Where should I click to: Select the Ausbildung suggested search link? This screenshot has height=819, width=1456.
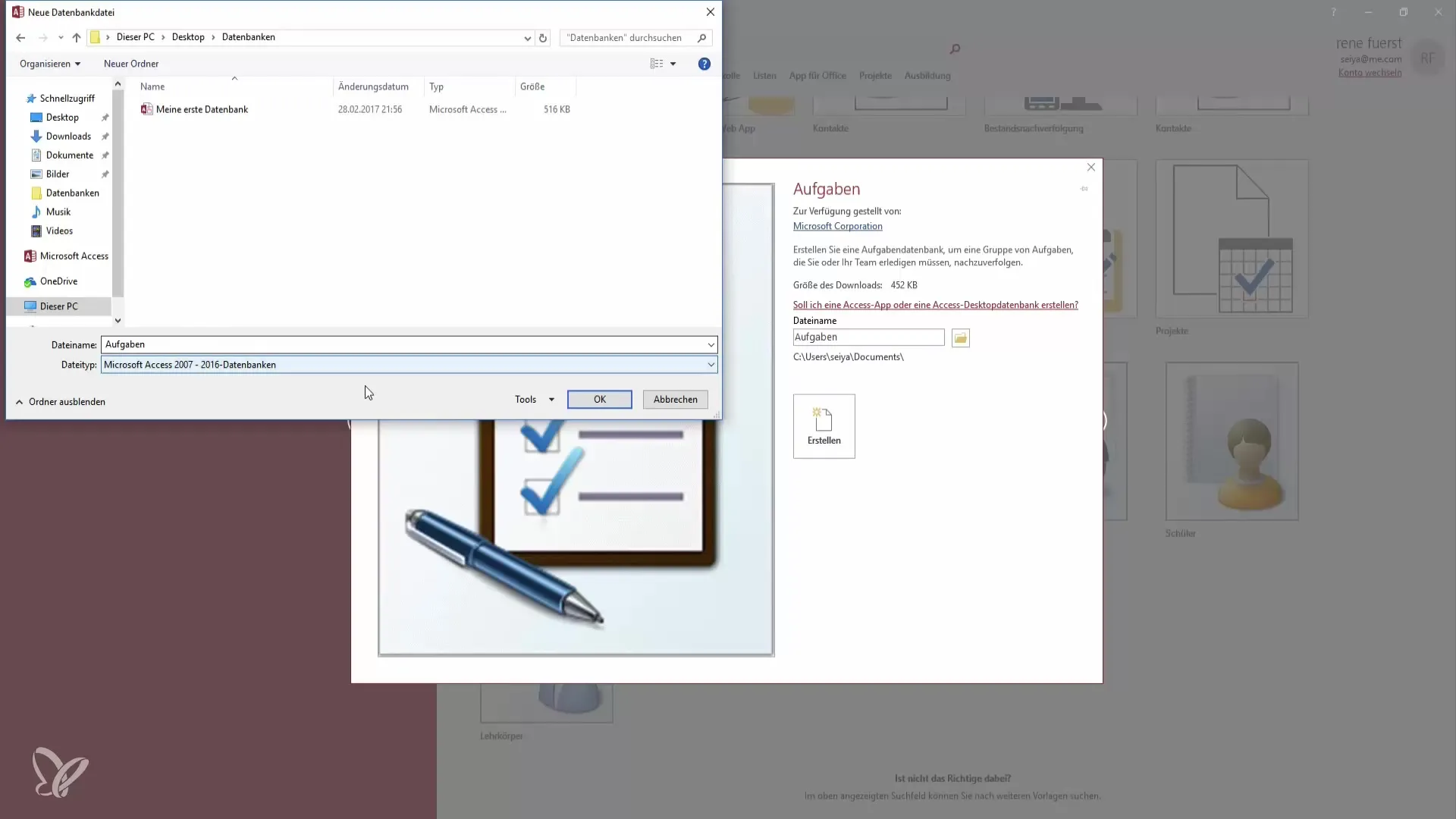927,76
